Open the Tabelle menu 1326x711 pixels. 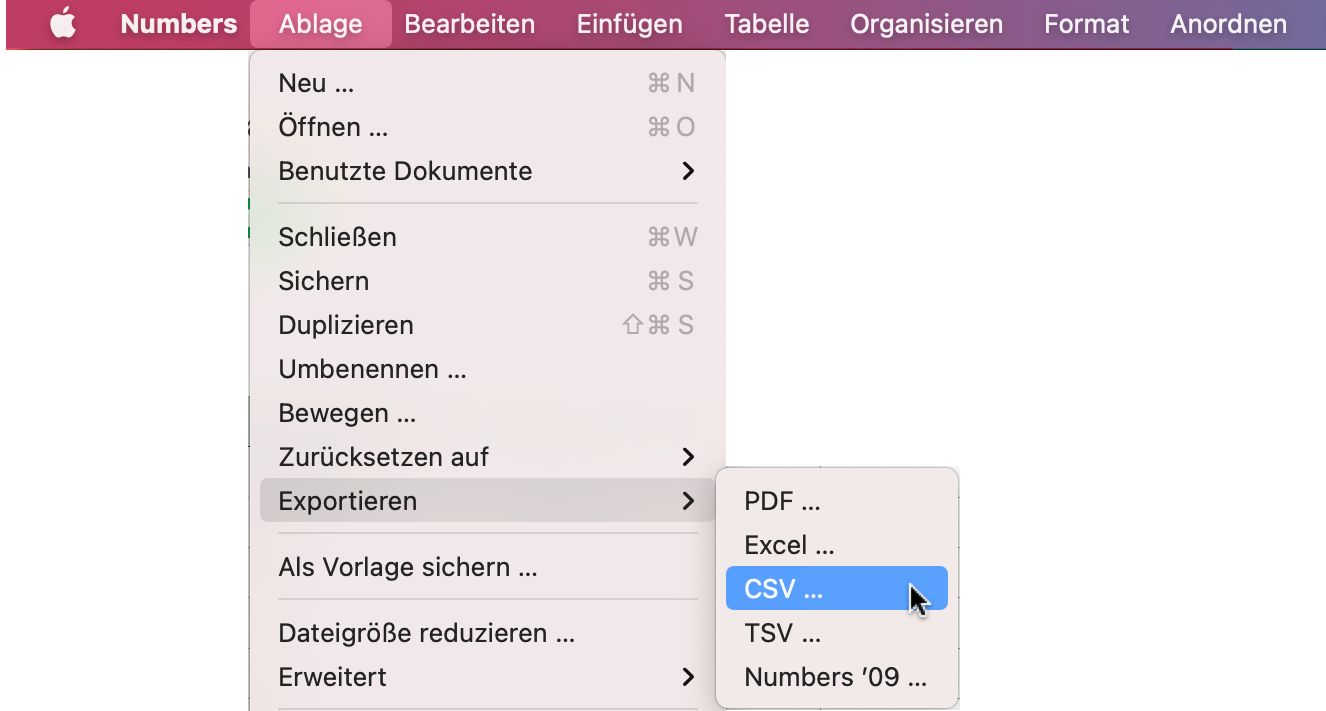coord(766,23)
